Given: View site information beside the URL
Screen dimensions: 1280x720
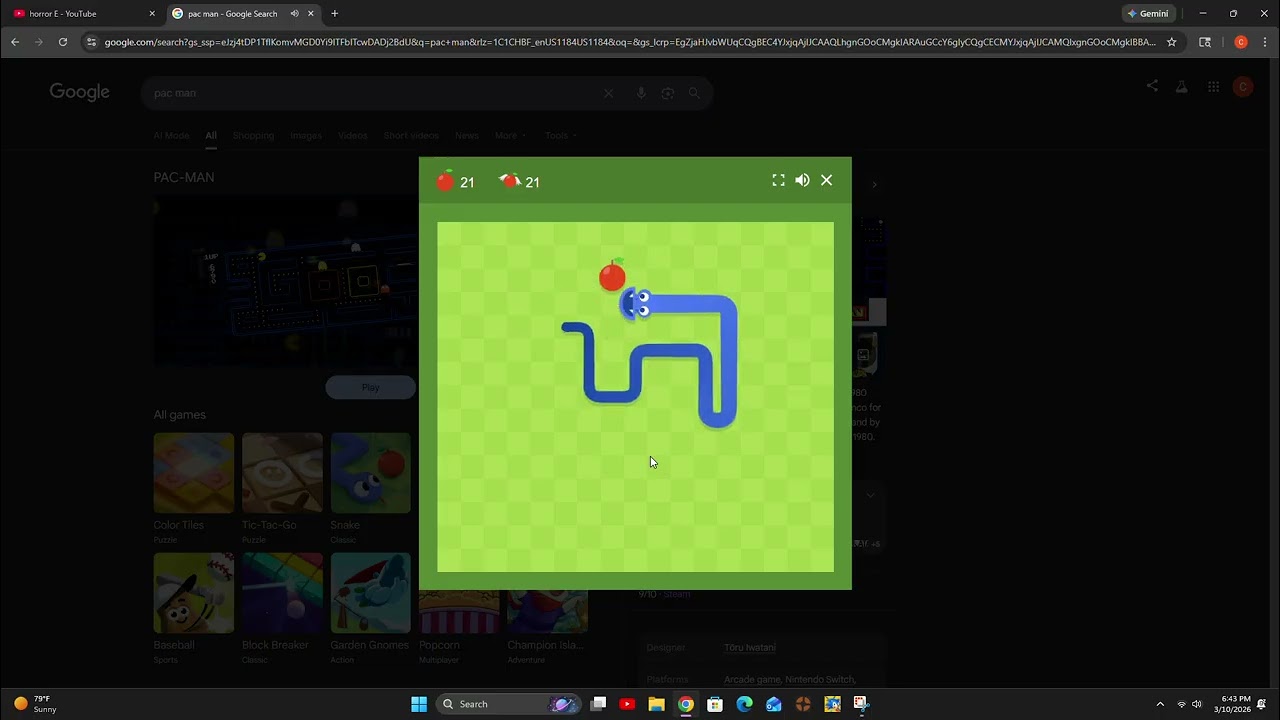Looking at the screenshot, I should tap(91, 42).
